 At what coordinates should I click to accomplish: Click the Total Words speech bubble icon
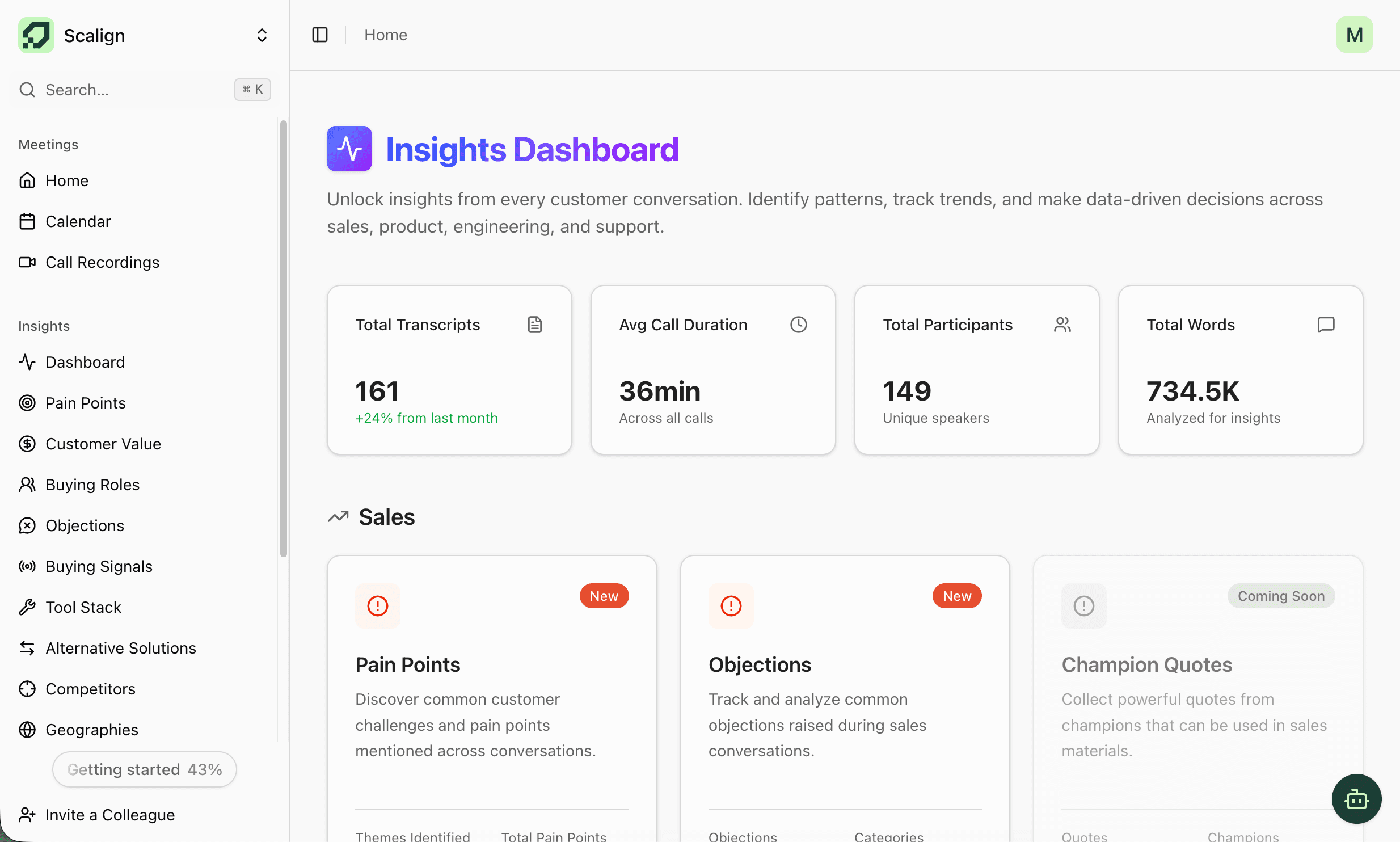point(1326,325)
